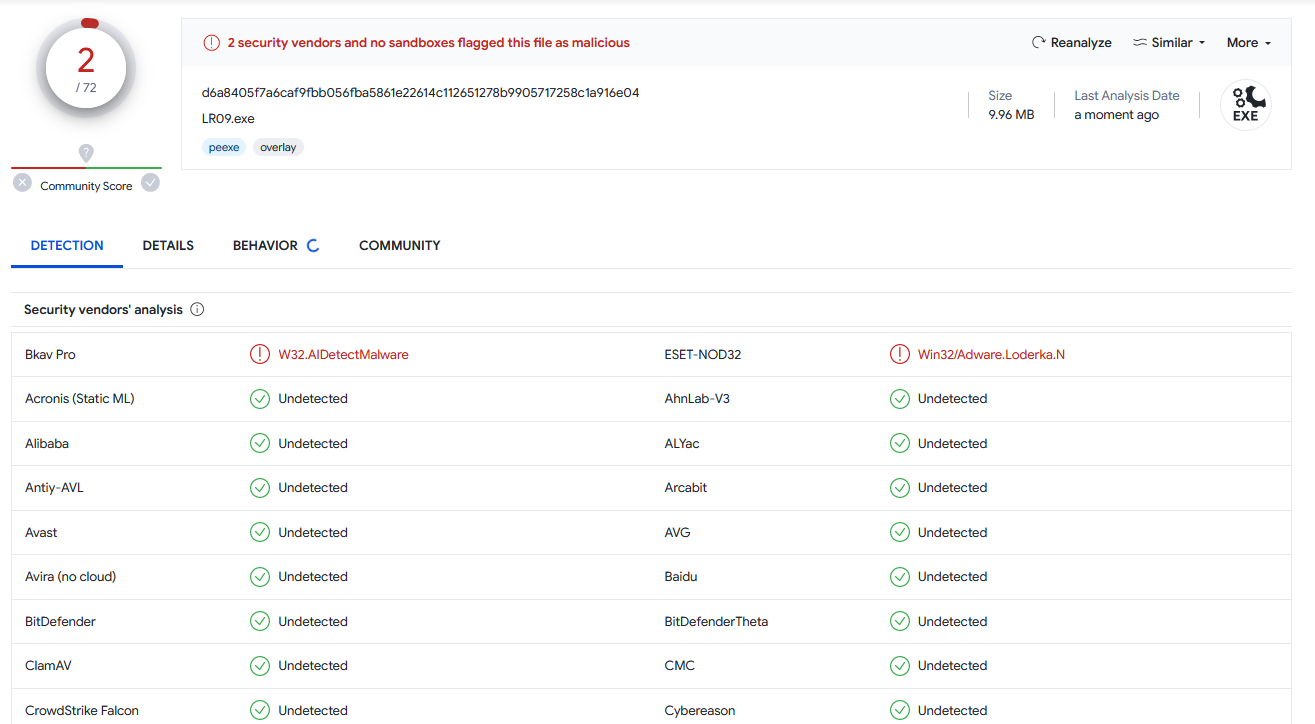Switch to the COMMUNITY tab
Image resolution: width=1315 pixels, height=724 pixels.
(400, 245)
